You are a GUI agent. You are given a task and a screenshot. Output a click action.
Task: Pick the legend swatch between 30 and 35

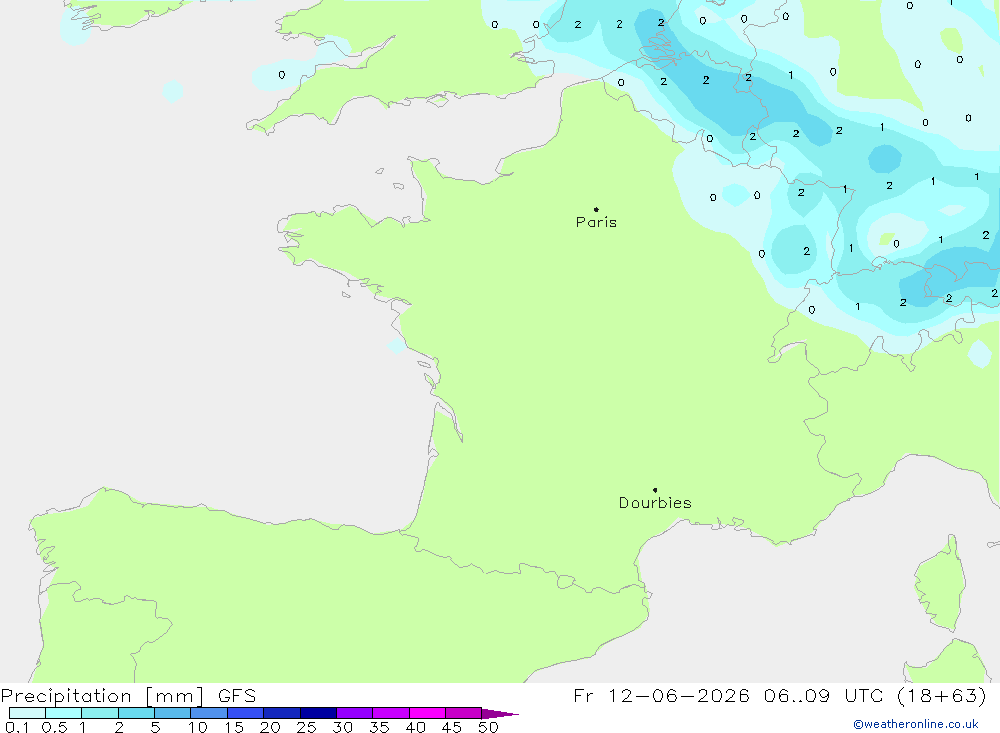355,713
